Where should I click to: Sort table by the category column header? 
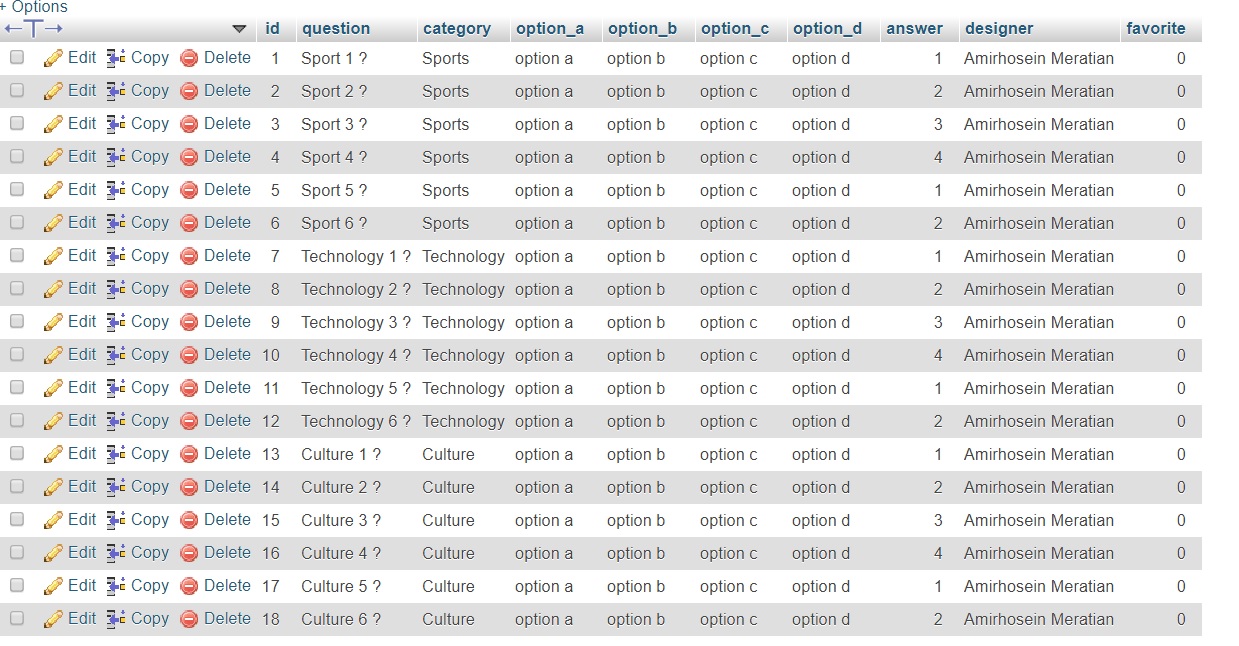(x=457, y=29)
